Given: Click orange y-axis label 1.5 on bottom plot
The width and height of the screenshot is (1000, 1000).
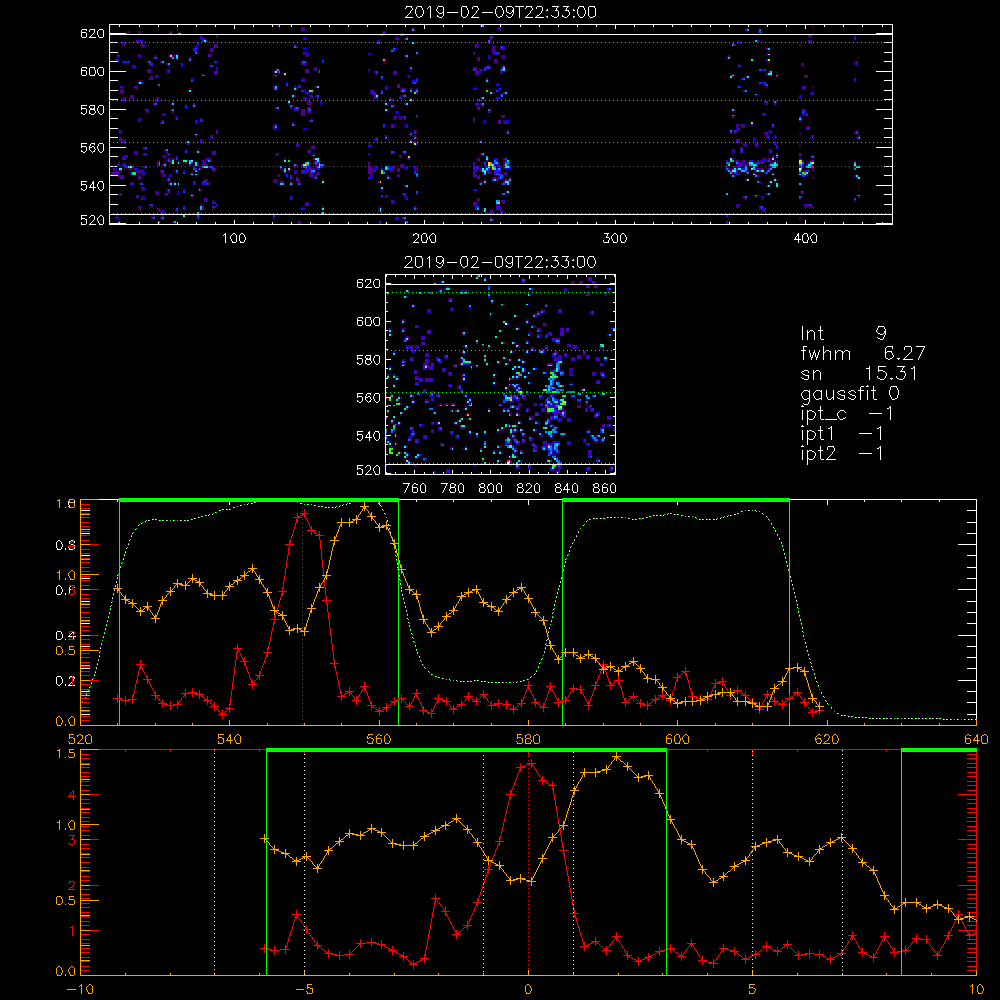Looking at the screenshot, I should click(66, 754).
